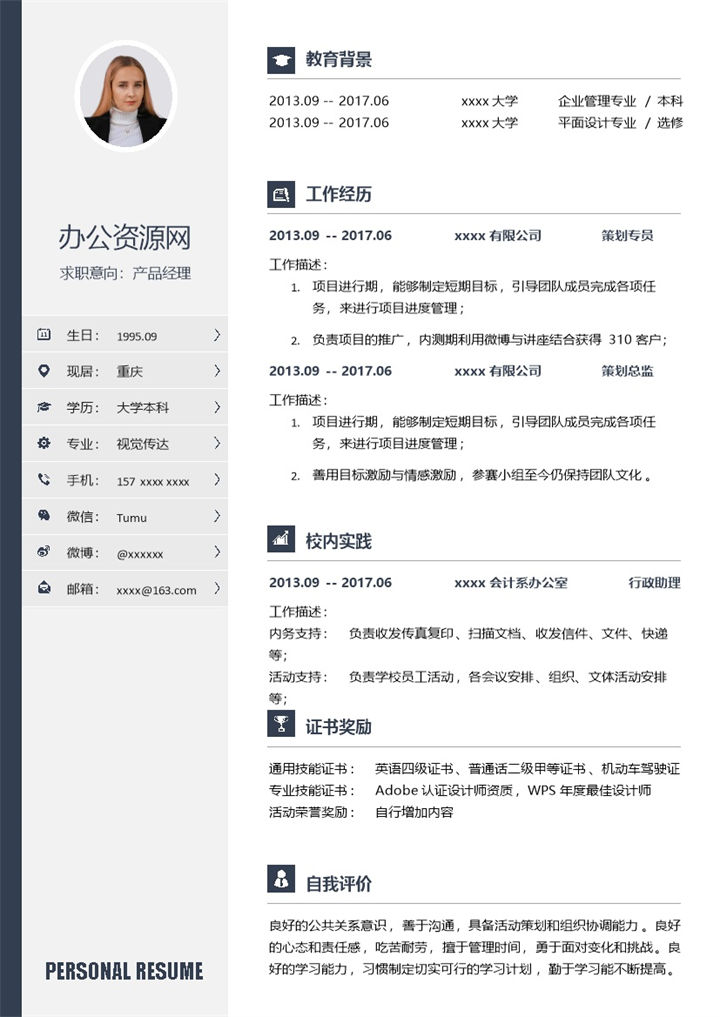
Task: Click the 教育背景 section heading
Action: tap(339, 60)
